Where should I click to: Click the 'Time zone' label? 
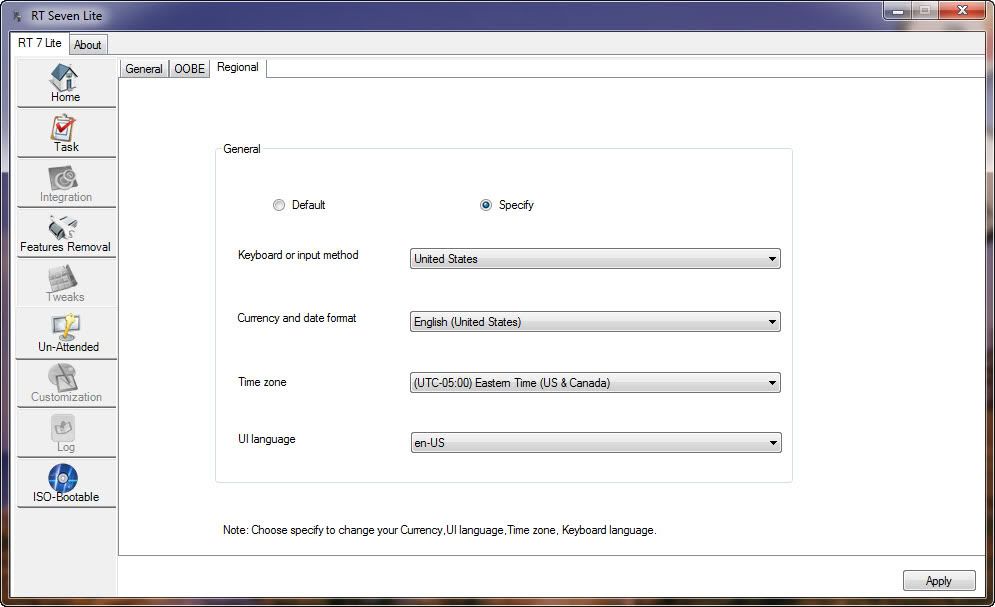[x=262, y=382]
